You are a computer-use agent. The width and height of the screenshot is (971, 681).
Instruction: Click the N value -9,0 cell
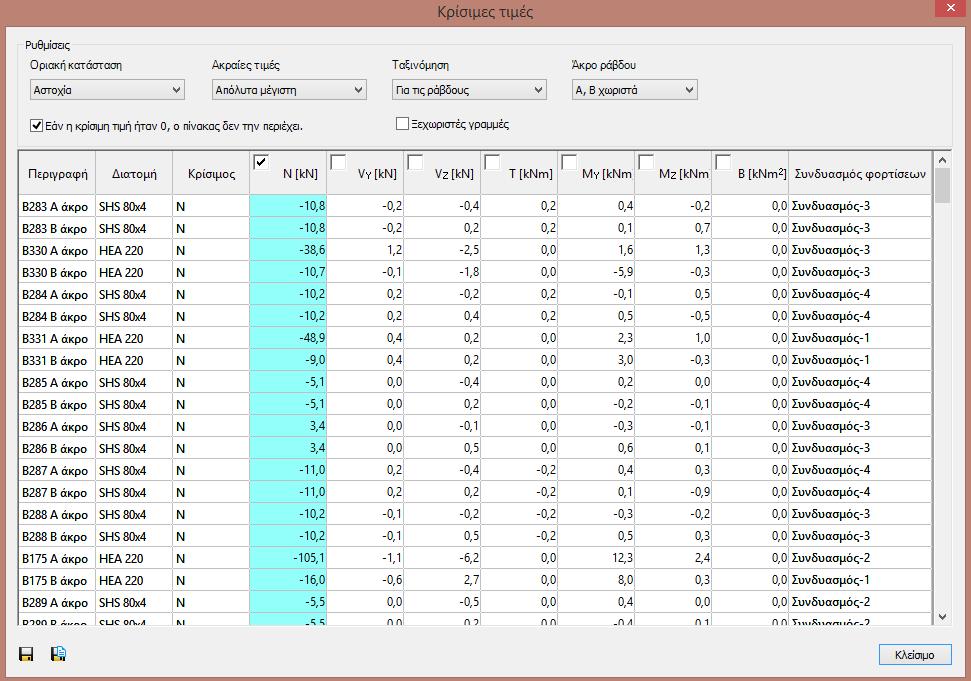[x=288, y=360]
